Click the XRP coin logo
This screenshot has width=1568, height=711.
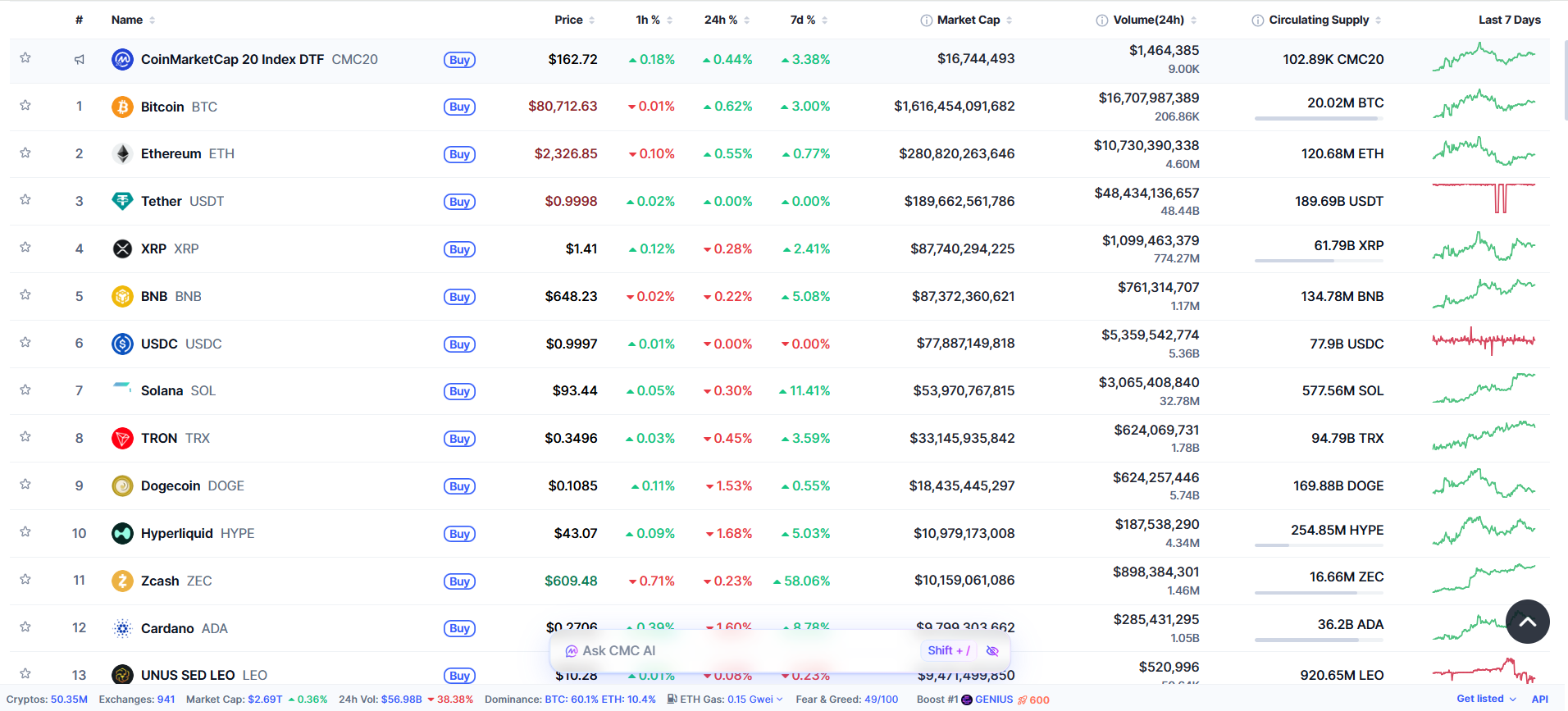coord(122,248)
